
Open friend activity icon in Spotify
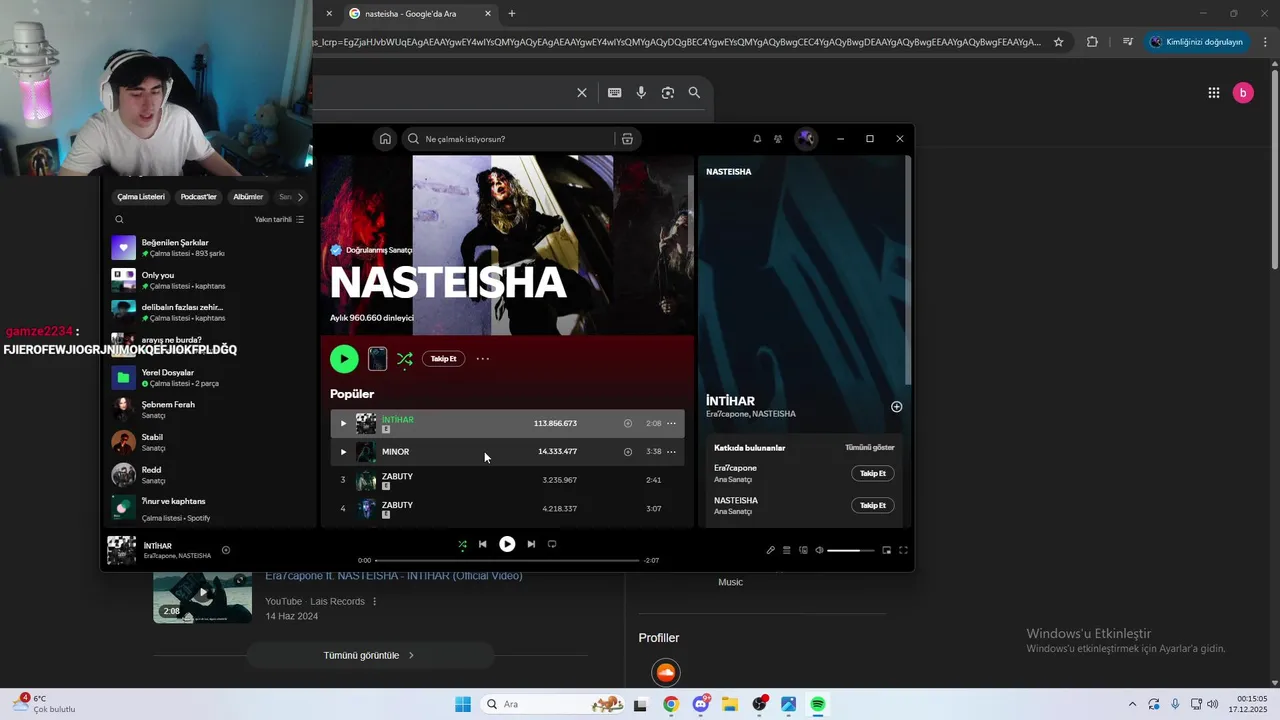pyautogui.click(x=778, y=139)
